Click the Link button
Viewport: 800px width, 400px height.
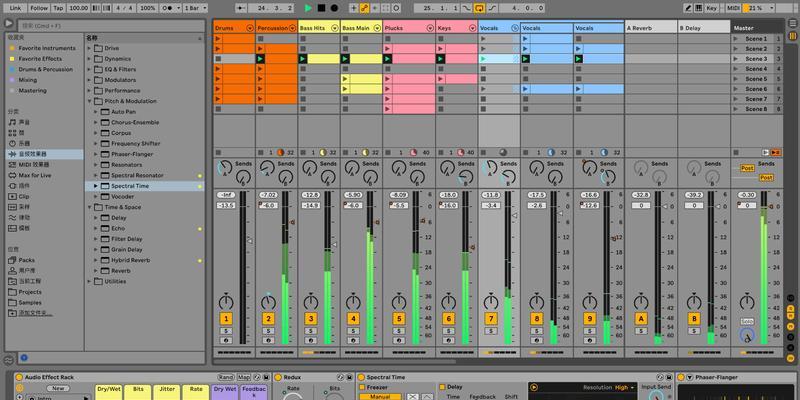(x=15, y=8)
